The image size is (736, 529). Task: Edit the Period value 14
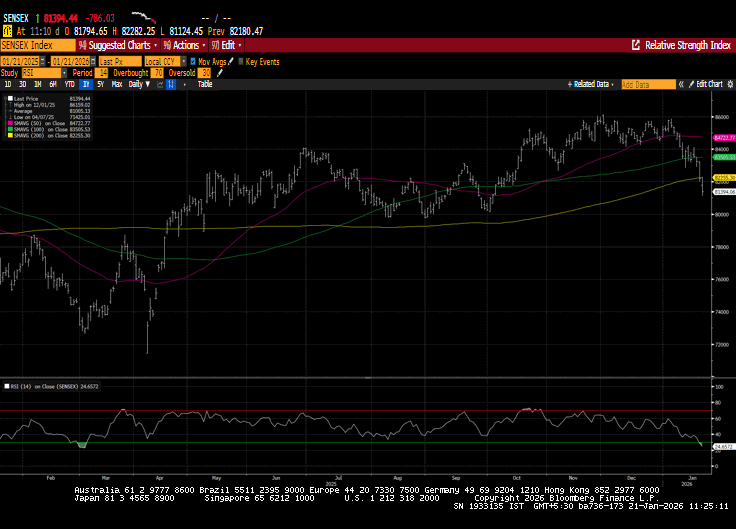(x=101, y=73)
